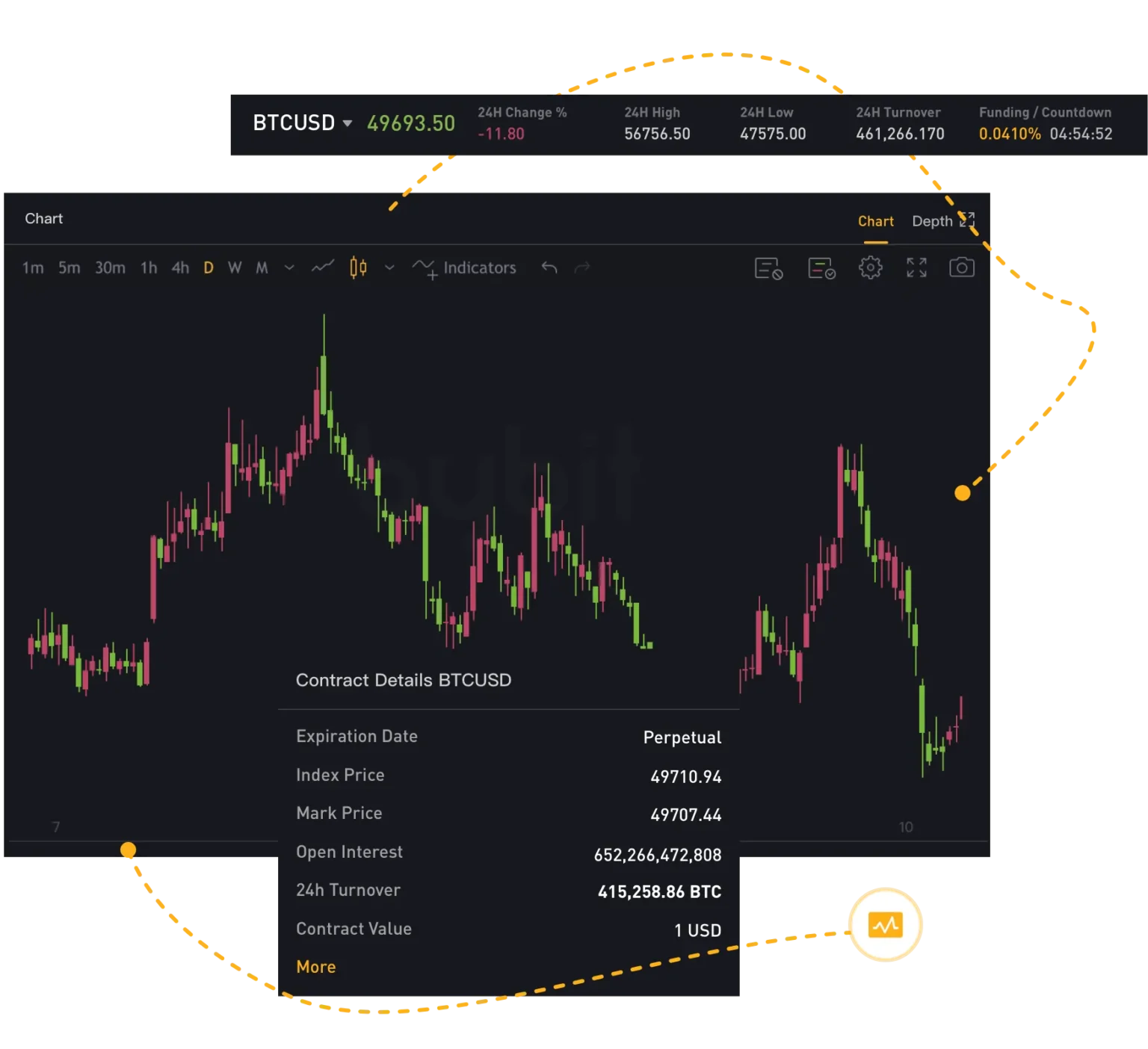
Task: Expand the chart style dropdown chevron
Action: pos(389,267)
